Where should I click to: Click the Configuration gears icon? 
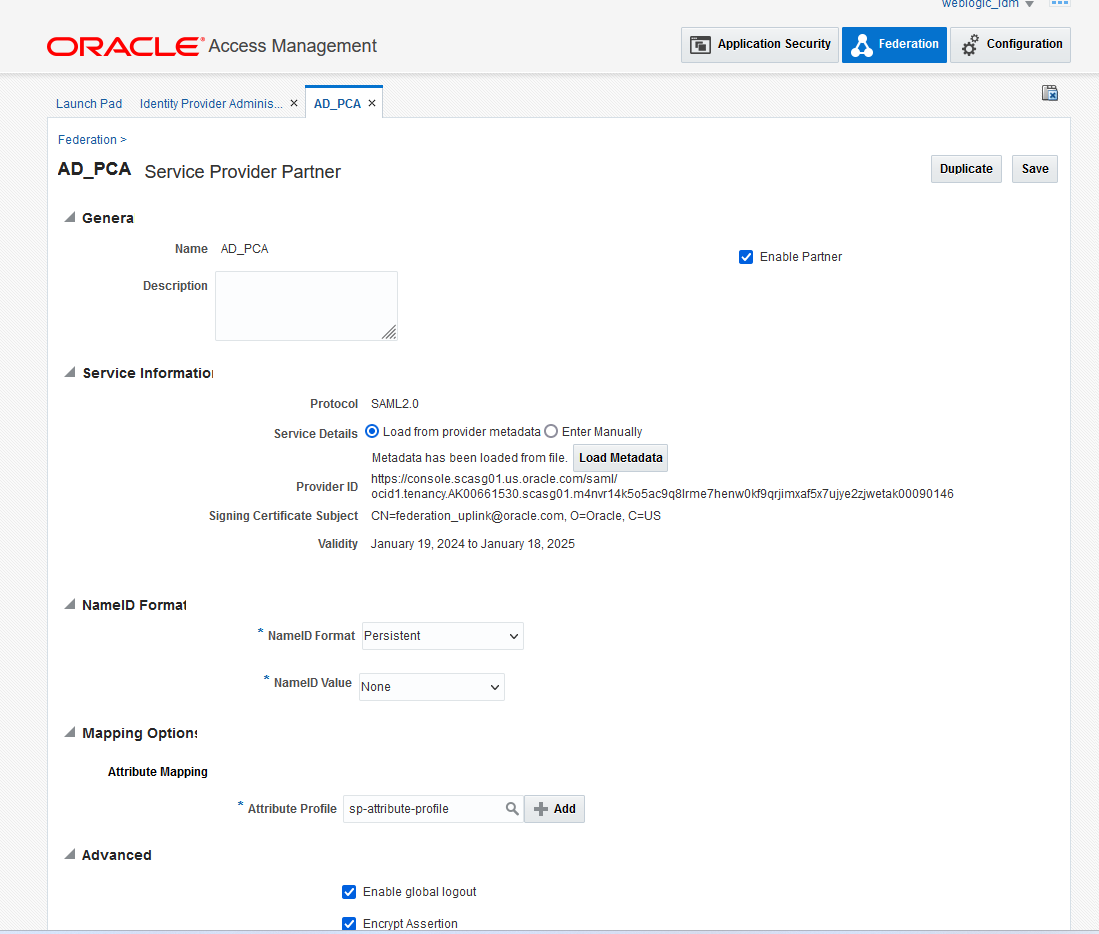point(970,46)
